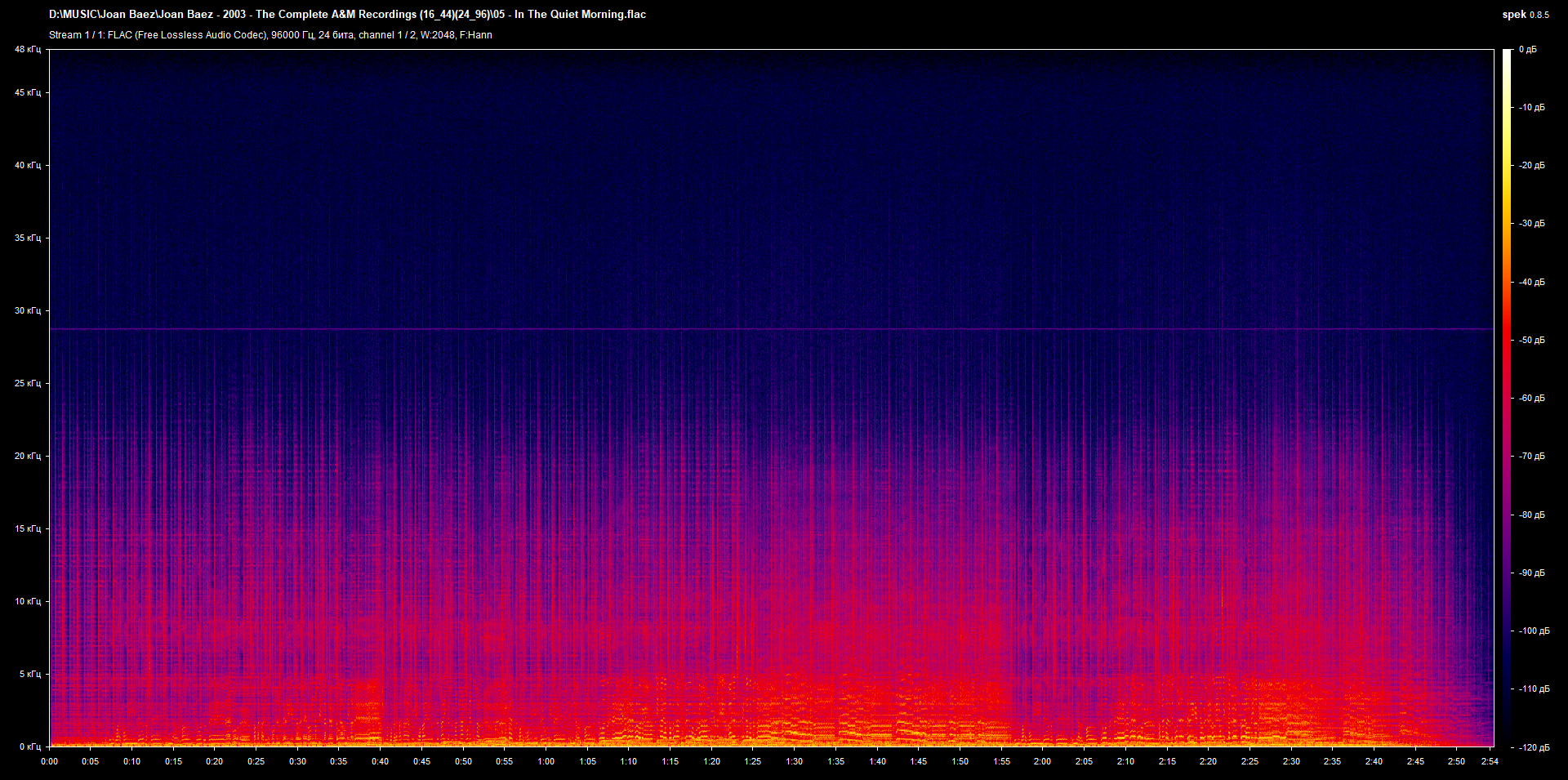The width and height of the screenshot is (1568, 780).
Task: Click the 1:15 time axis label
Action: click(x=670, y=762)
